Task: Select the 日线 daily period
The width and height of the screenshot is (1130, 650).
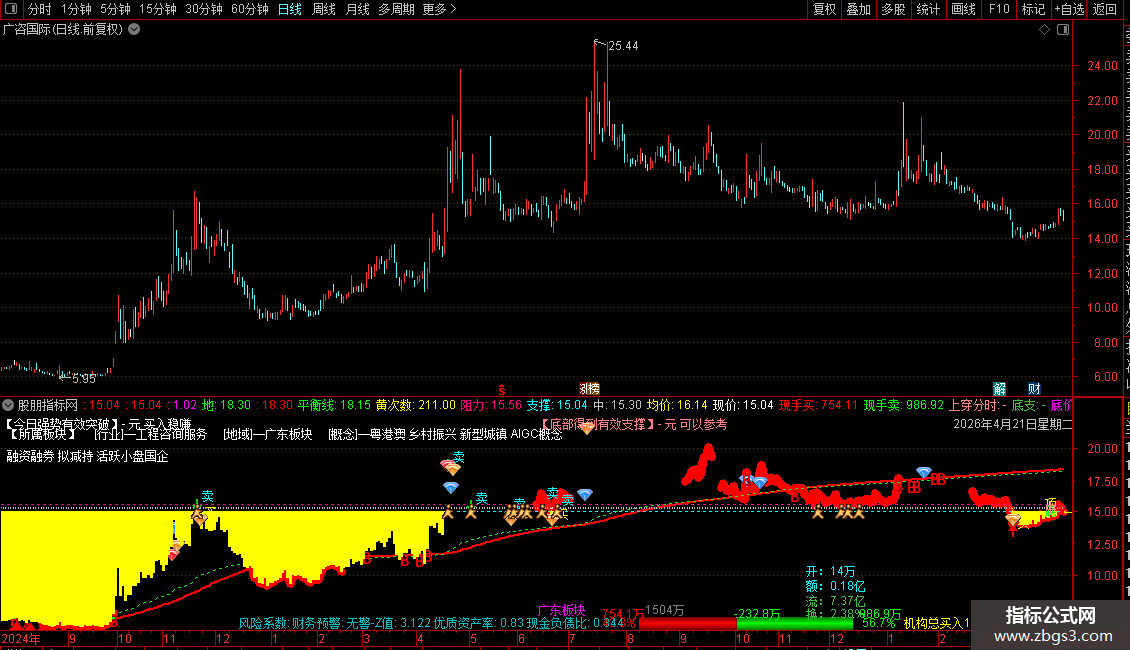Action: (x=290, y=9)
